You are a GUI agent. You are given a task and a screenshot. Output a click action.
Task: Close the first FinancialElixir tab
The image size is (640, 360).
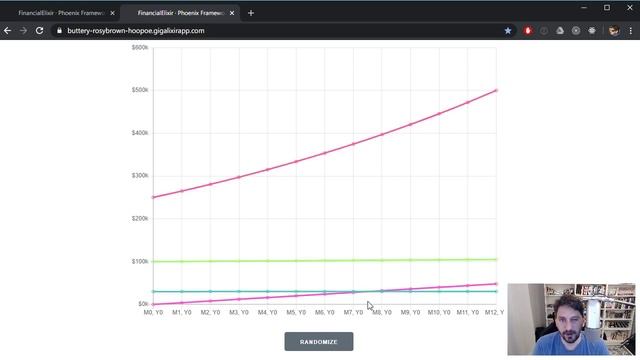112,13
